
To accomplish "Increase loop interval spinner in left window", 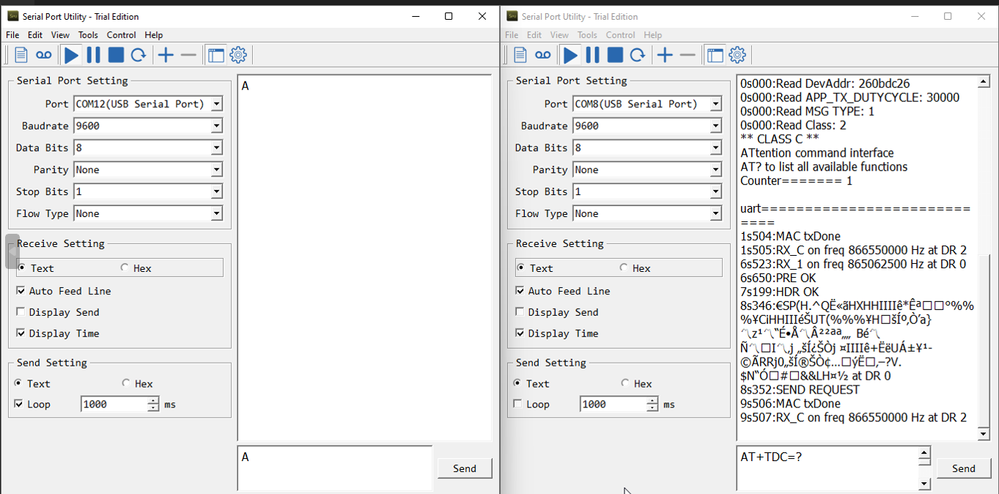I will [x=153, y=400].
